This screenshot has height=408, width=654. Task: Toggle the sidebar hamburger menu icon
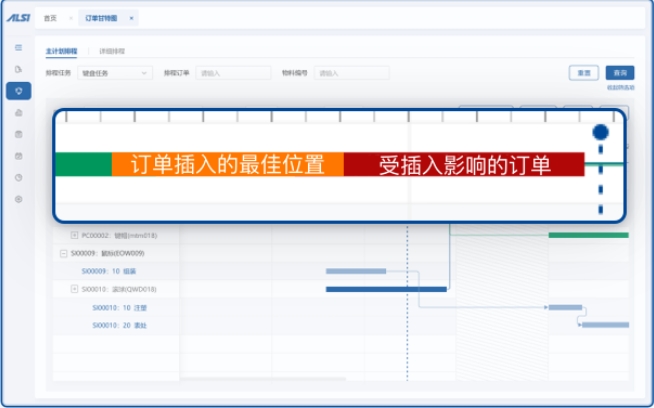click(18, 47)
